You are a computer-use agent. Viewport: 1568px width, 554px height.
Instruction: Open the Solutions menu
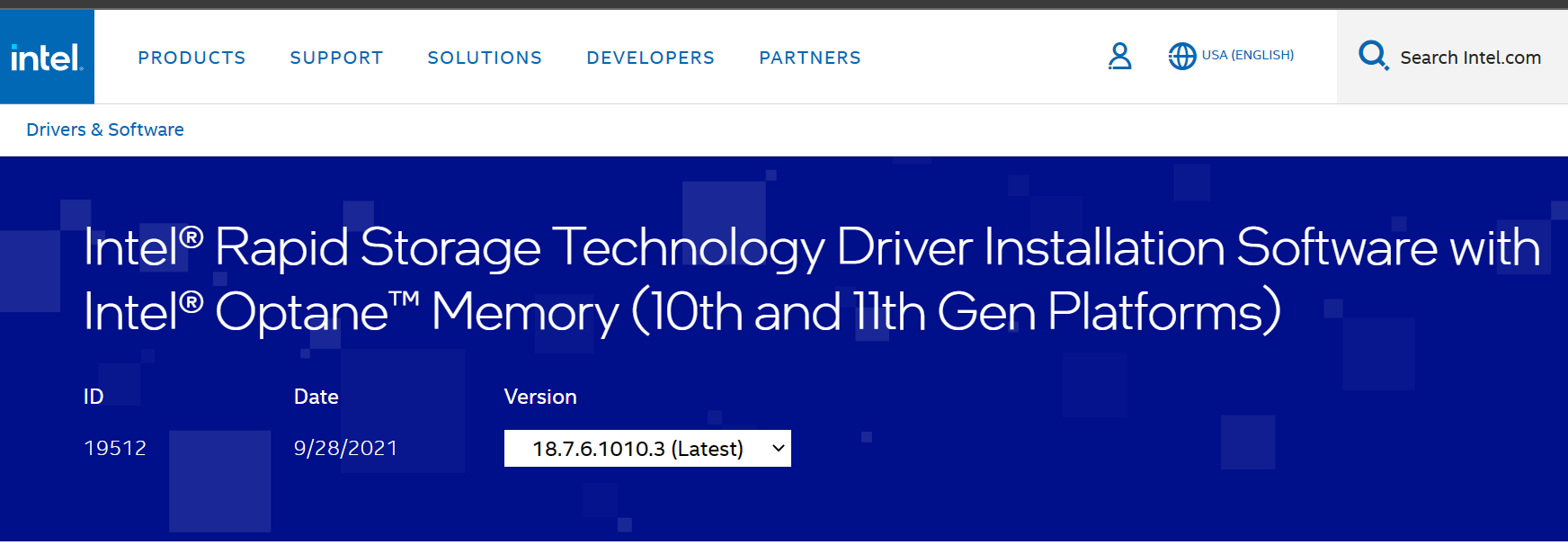[485, 58]
